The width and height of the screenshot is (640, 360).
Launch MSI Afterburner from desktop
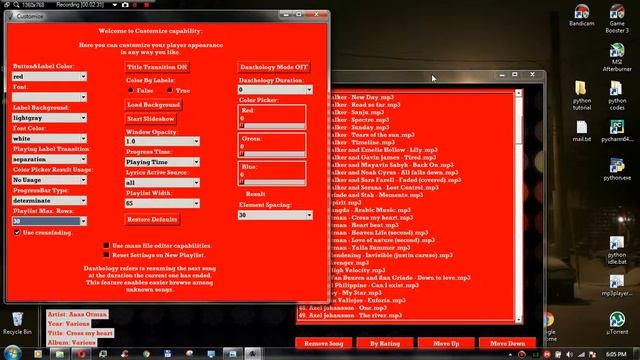coord(617,57)
